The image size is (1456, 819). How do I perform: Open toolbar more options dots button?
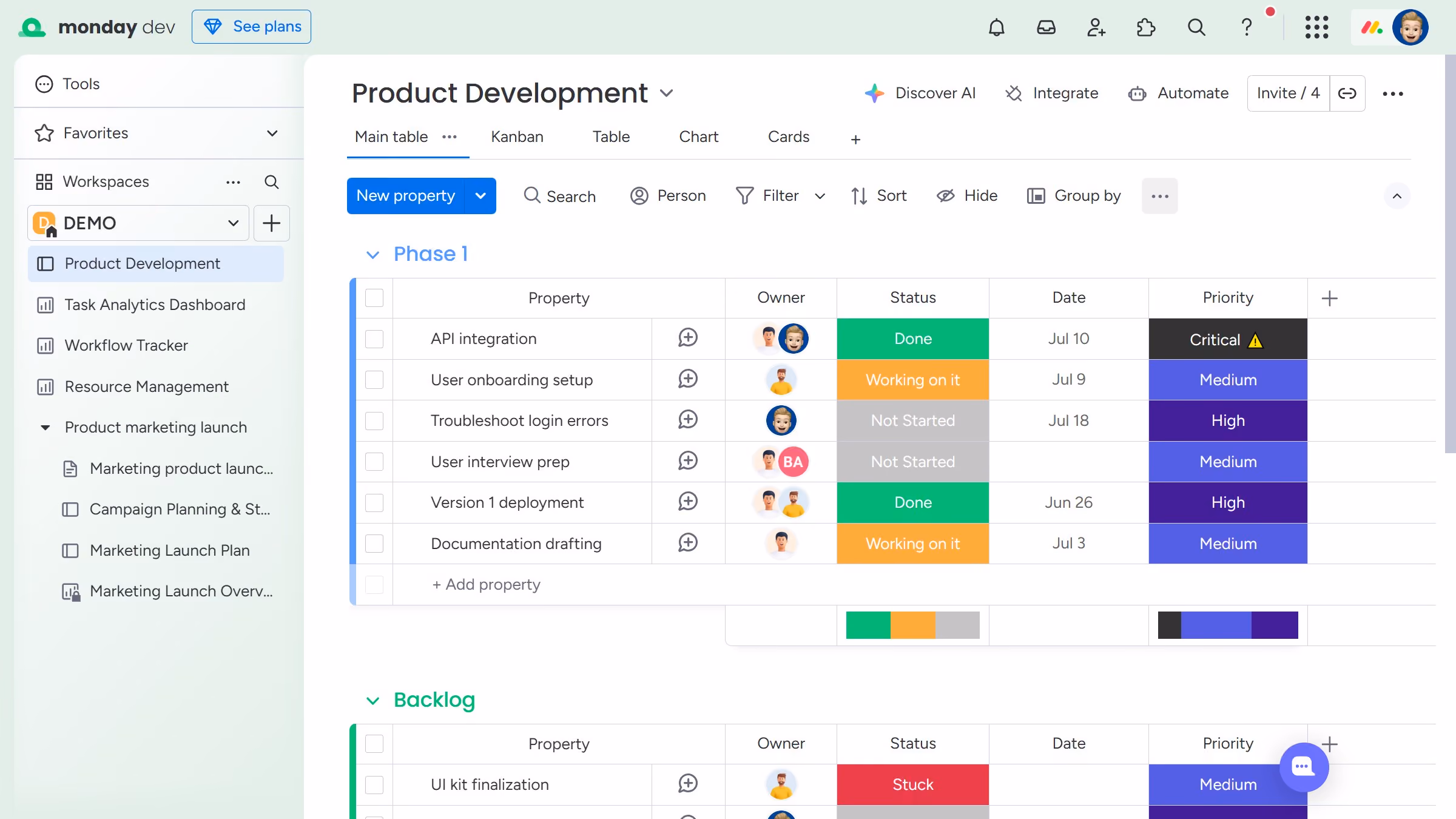pyautogui.click(x=1159, y=196)
